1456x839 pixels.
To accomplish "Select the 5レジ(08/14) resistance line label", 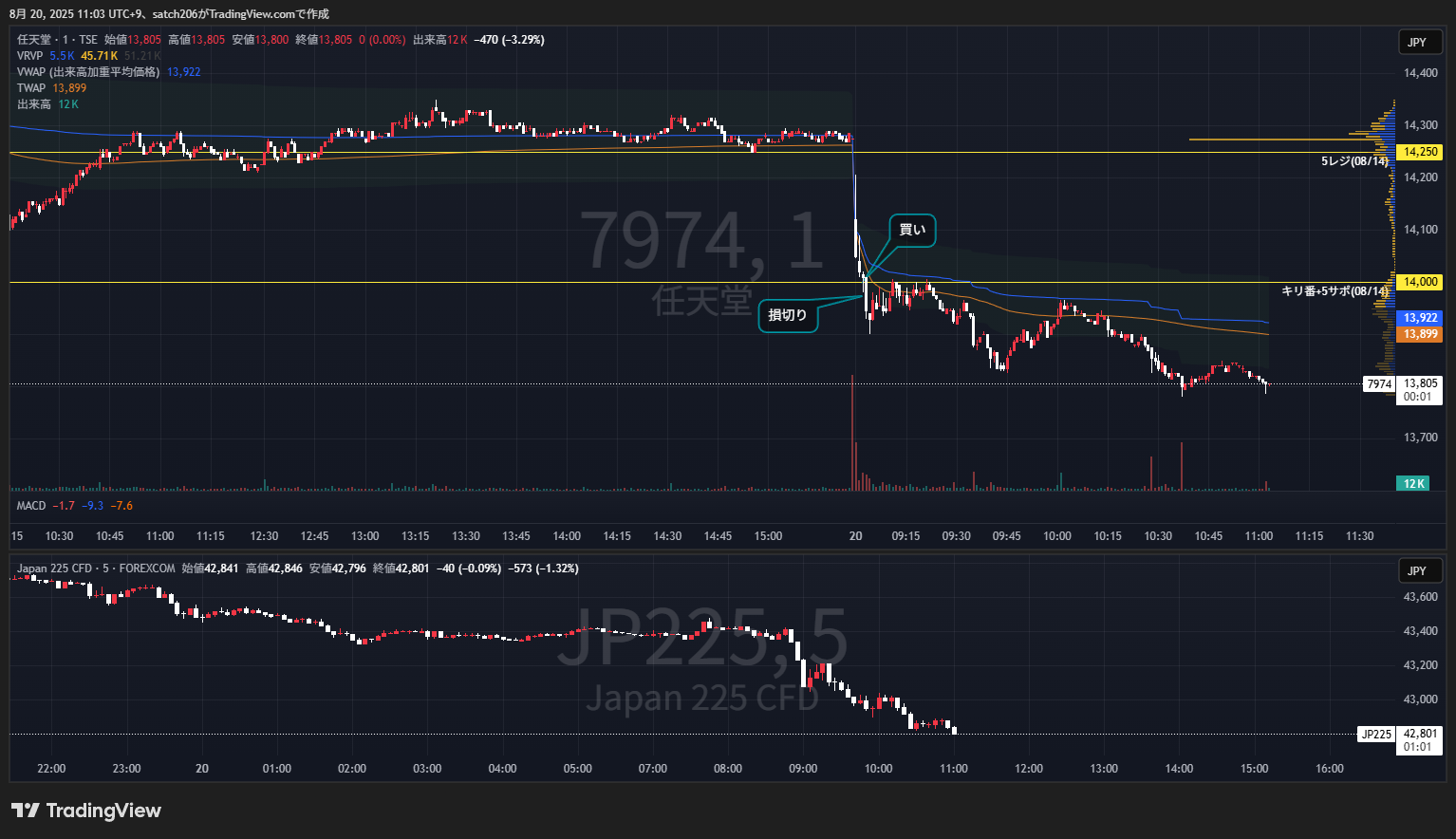I will coord(1354,161).
